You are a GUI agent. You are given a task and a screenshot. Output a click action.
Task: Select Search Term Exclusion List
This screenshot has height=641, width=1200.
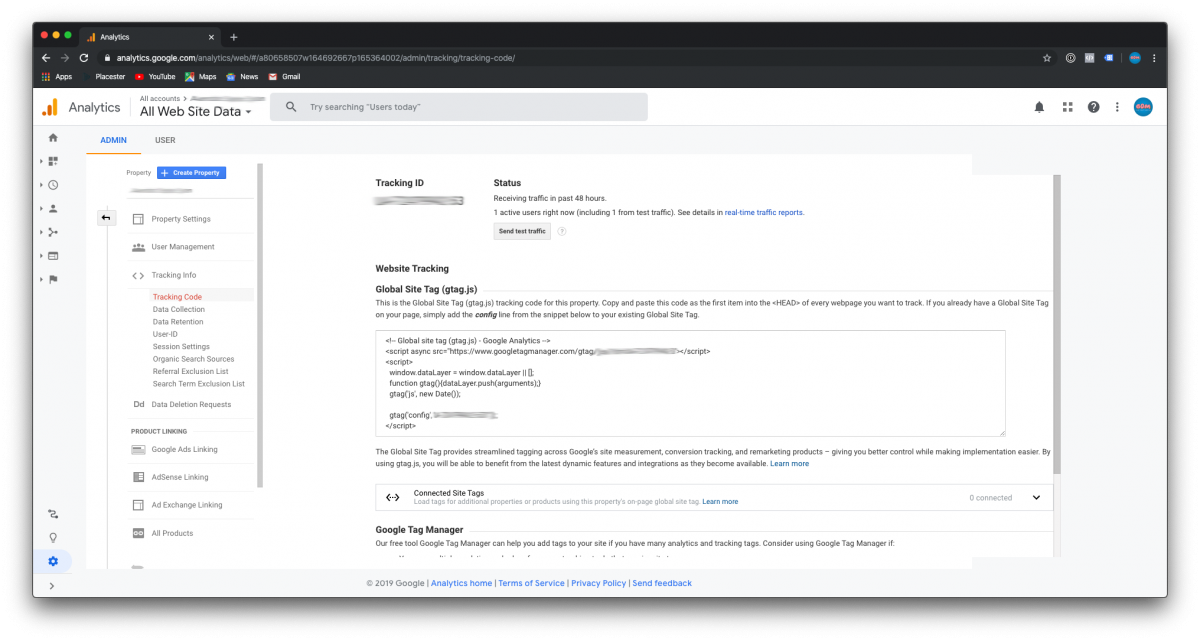199,384
